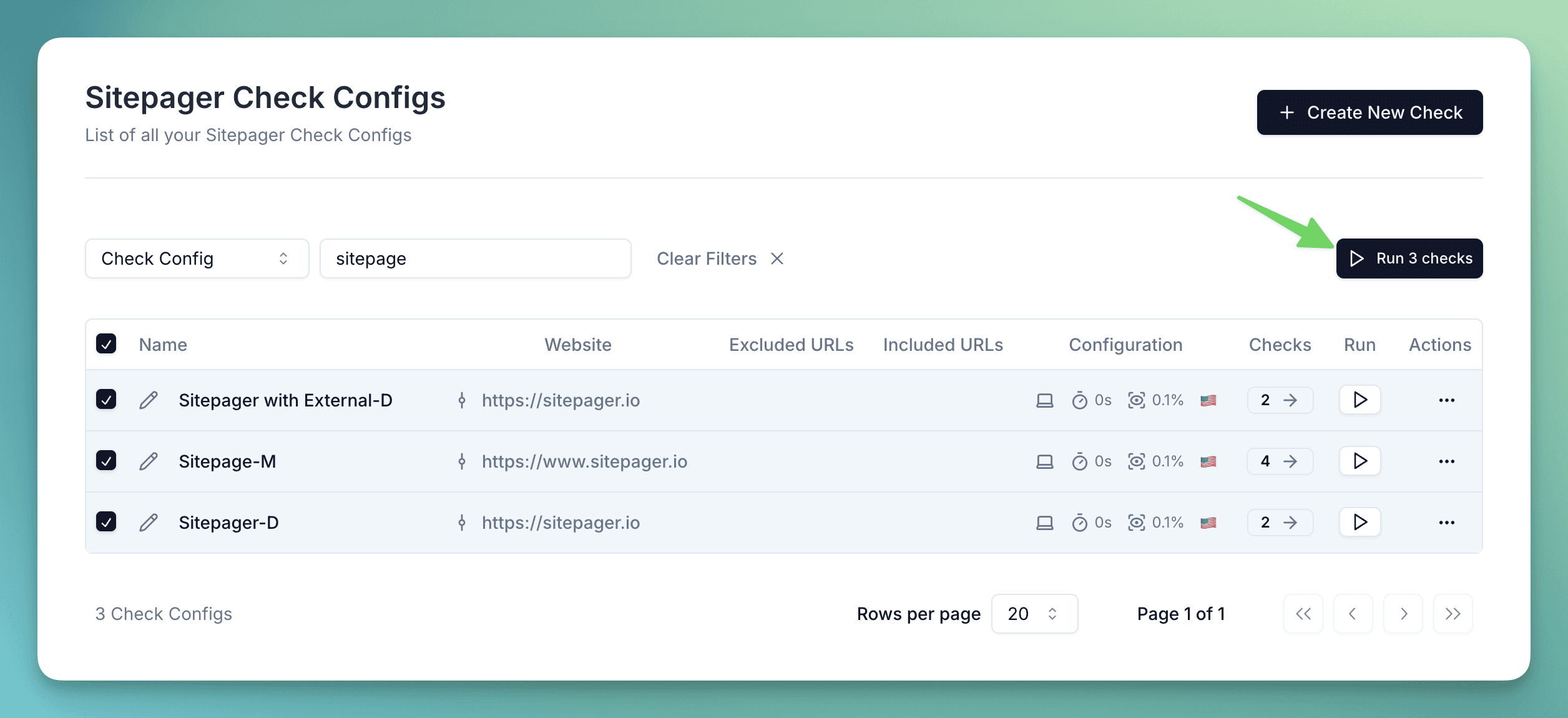
Task: Edit Sitepager with External-D via pencil icon
Action: pos(149,400)
